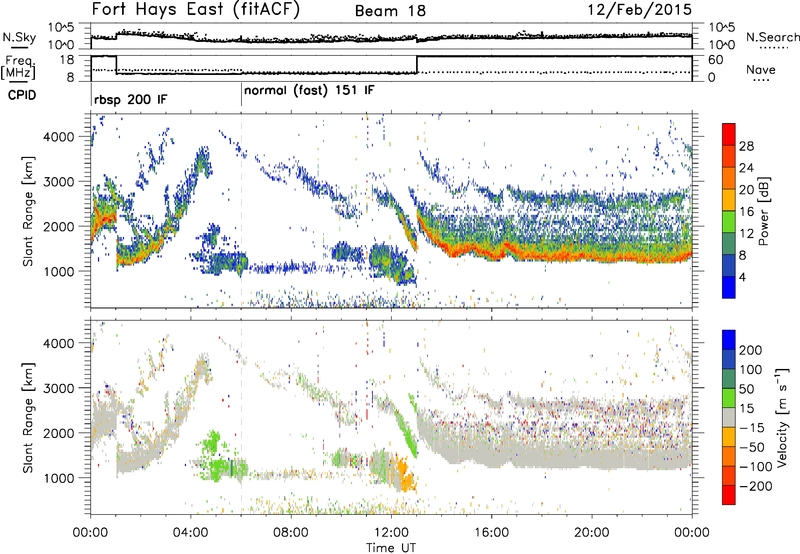Click the '4000' tick on power panel
The image size is (800, 554).
(58, 137)
